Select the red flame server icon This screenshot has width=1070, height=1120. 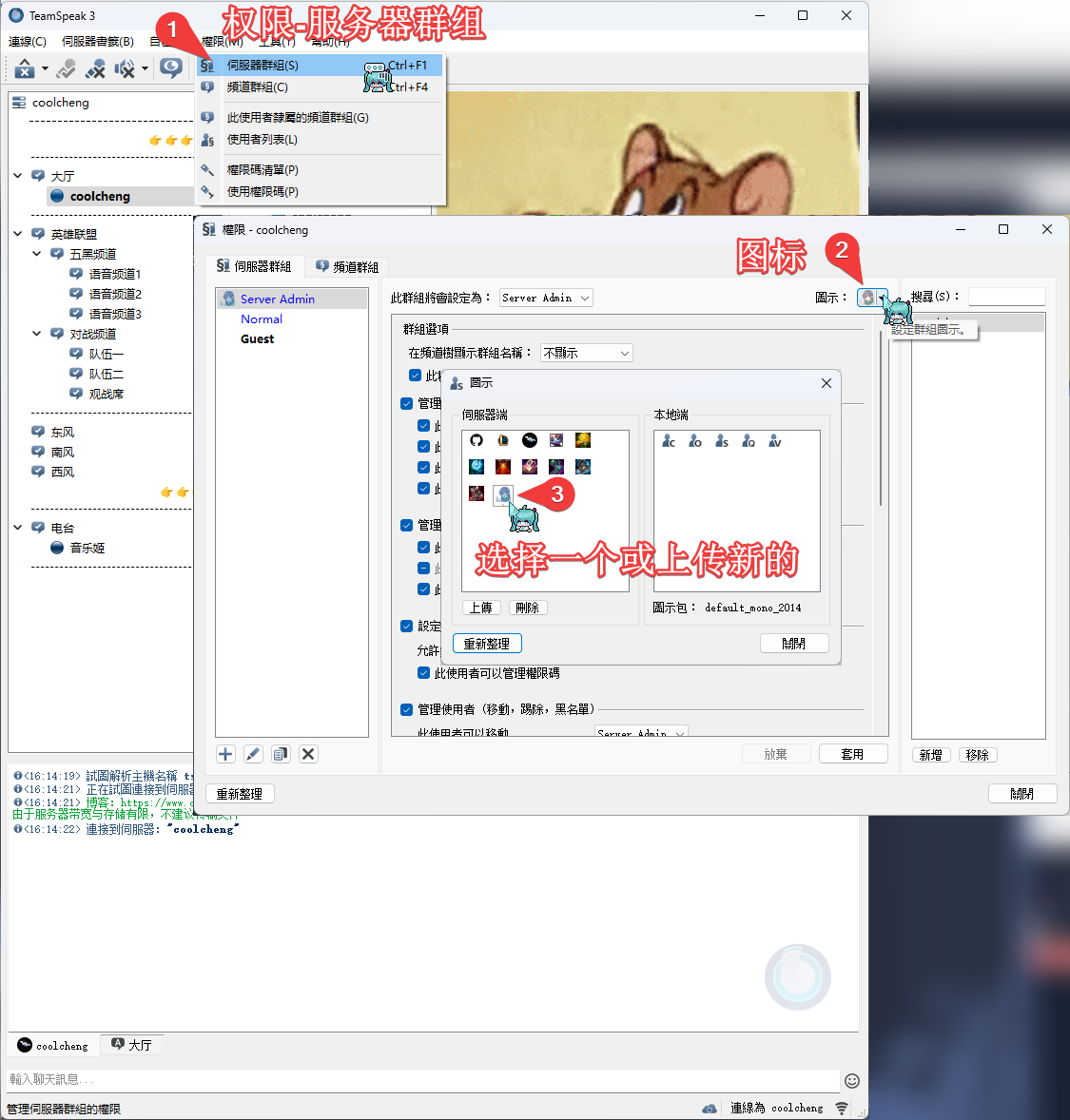503,467
